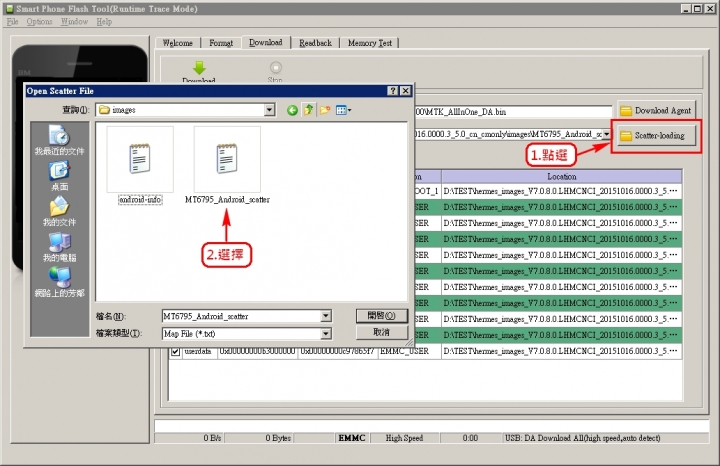720x466 pixels.
Task: Click the help question mark in the dialog
Action: click(x=393, y=91)
